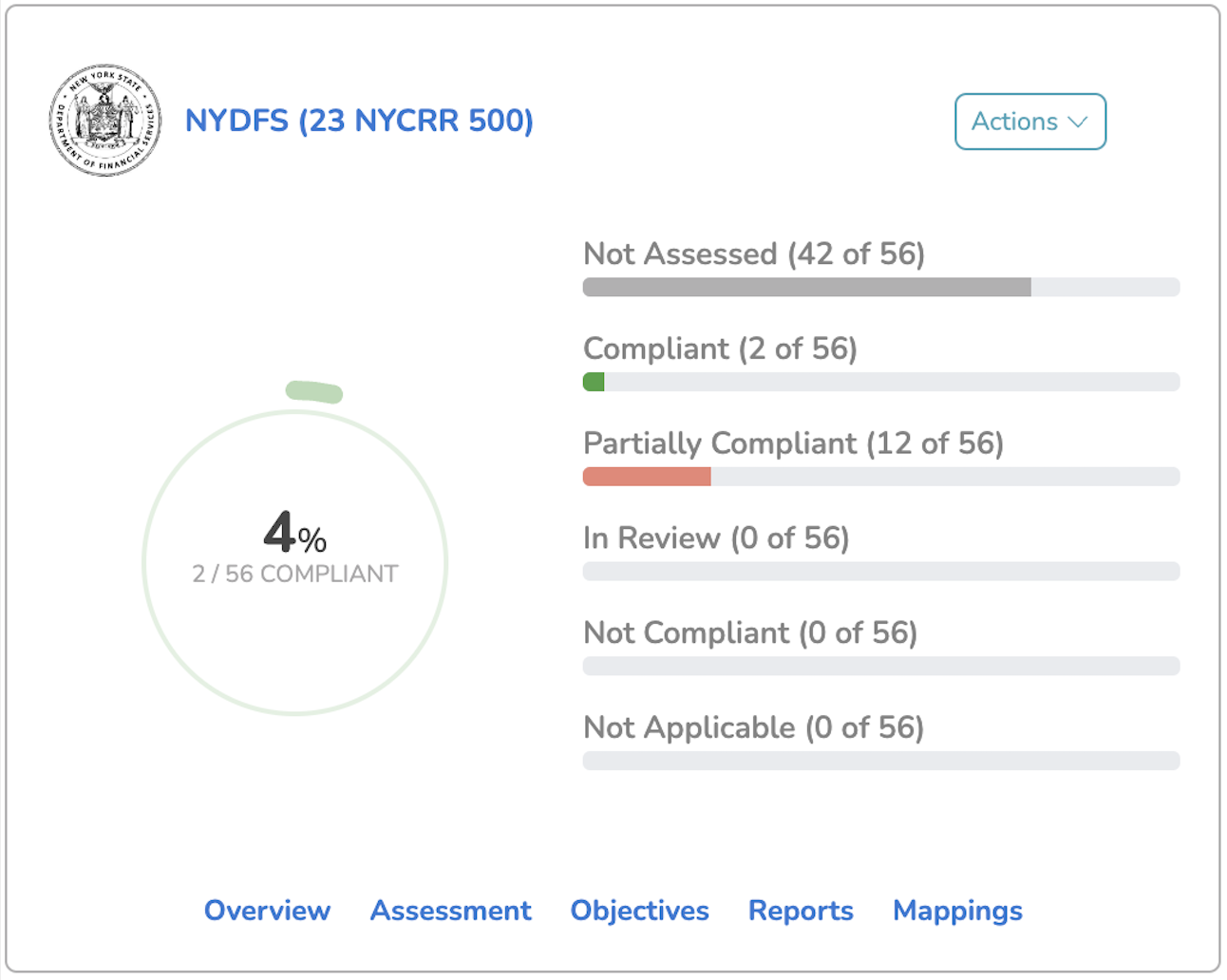Select the Not Assessed progress bar
The width and height of the screenshot is (1227, 980).
(880, 286)
